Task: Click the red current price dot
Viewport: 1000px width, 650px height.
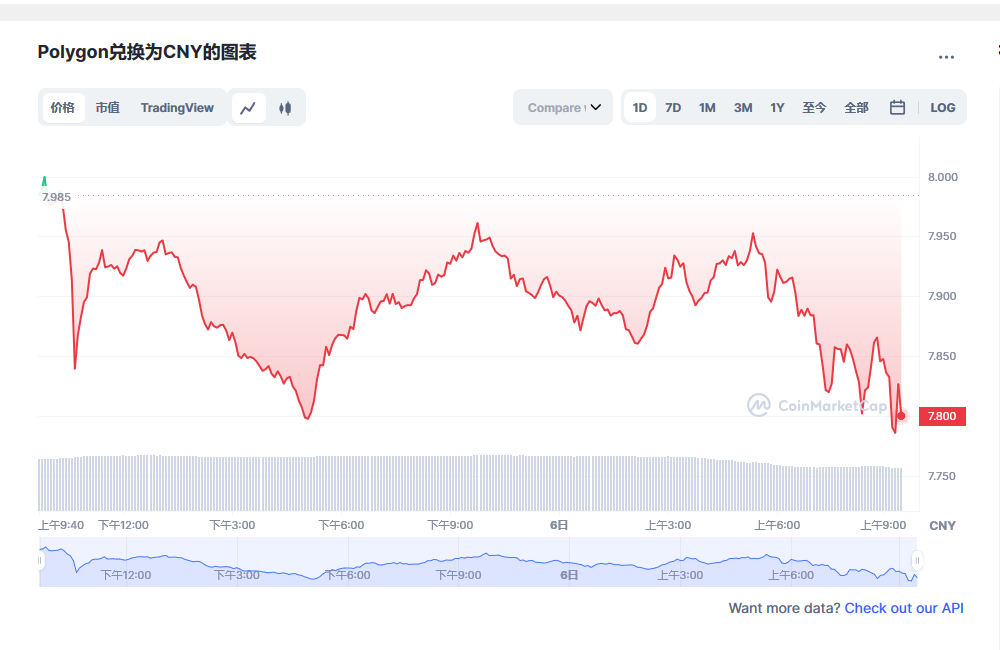Action: [x=901, y=416]
